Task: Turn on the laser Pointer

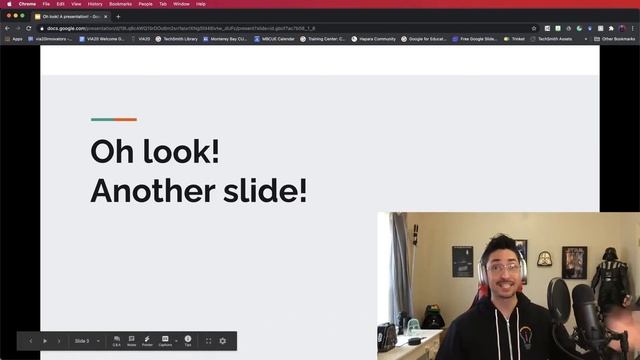Action: [147, 341]
